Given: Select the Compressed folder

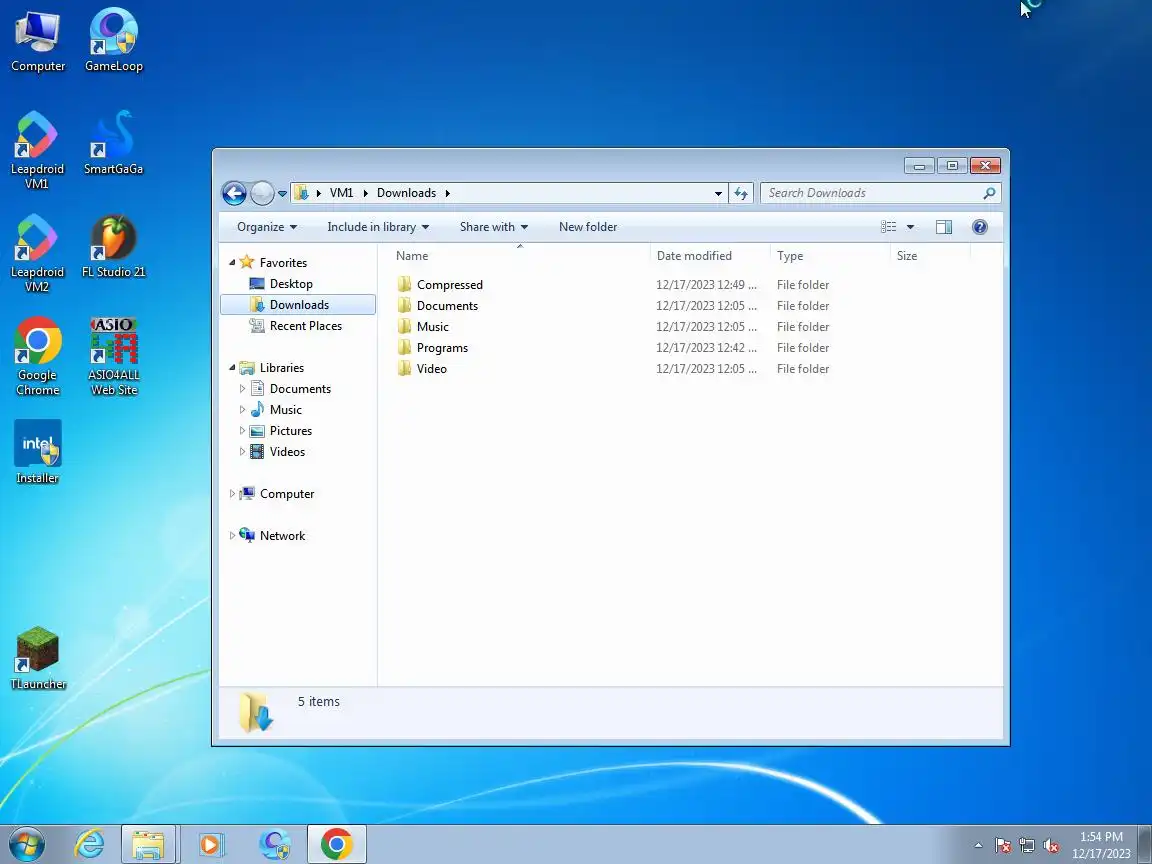Looking at the screenshot, I should [450, 285].
